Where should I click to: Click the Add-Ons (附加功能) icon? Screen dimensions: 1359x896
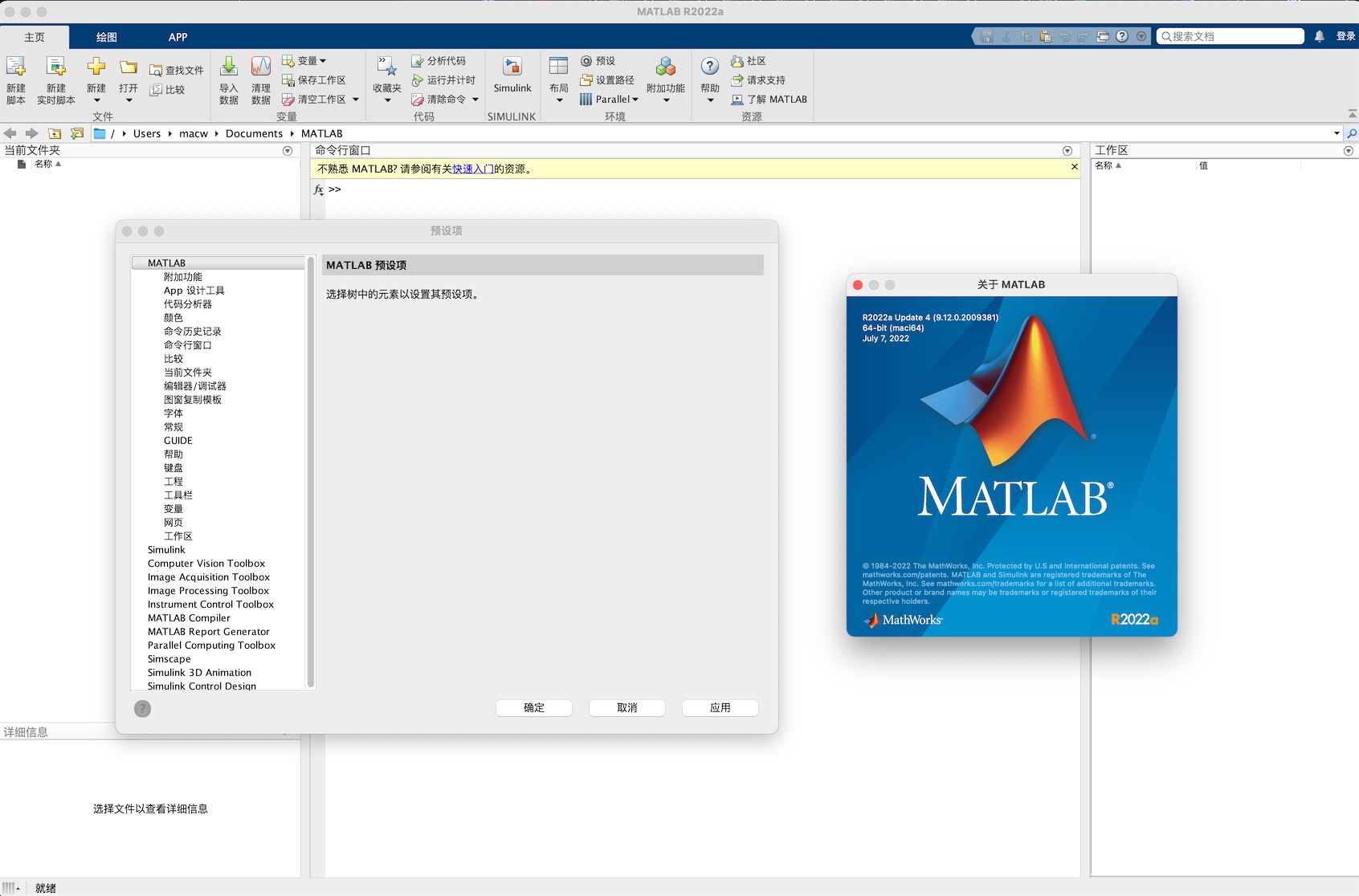666,66
